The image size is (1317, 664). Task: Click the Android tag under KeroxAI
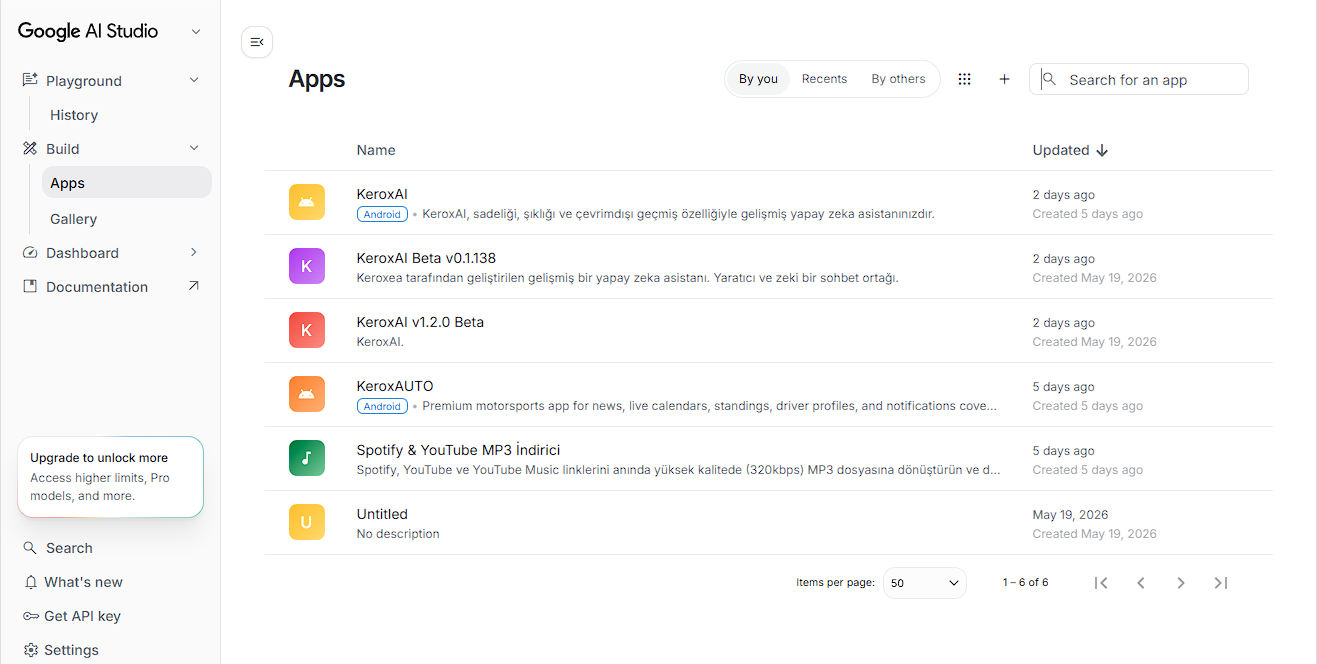click(382, 214)
